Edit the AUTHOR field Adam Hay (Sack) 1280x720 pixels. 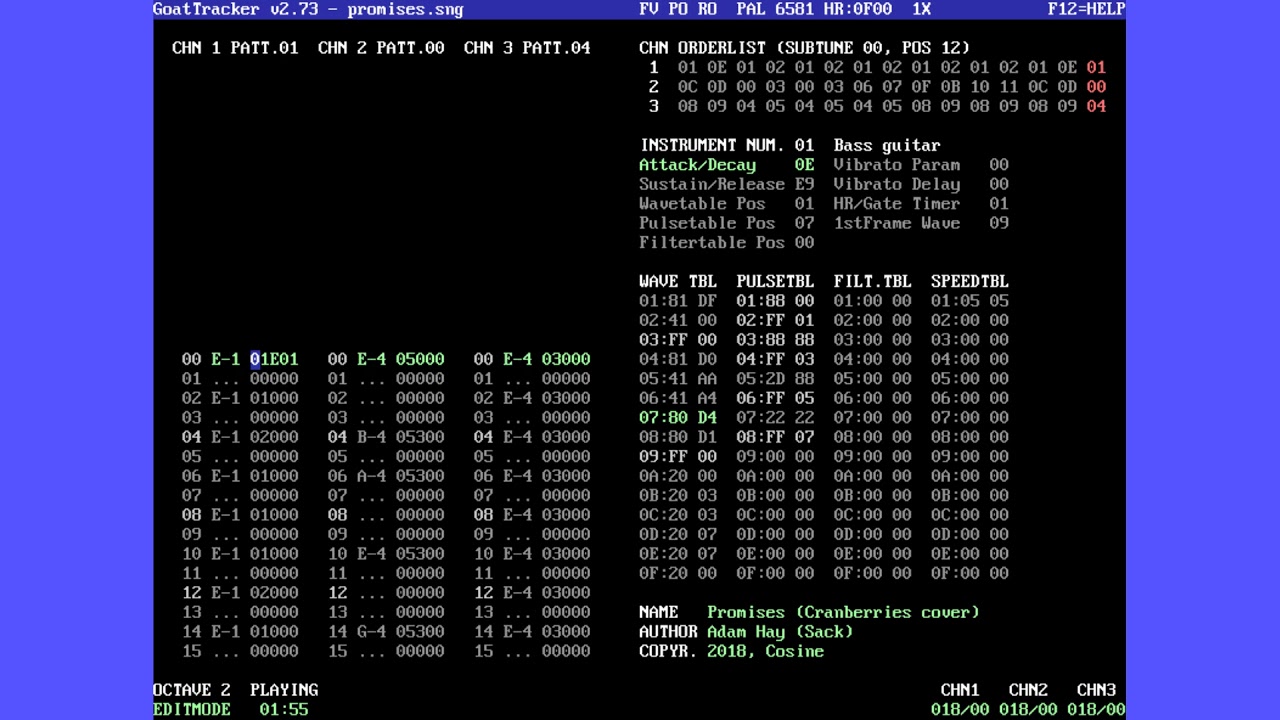click(780, 632)
